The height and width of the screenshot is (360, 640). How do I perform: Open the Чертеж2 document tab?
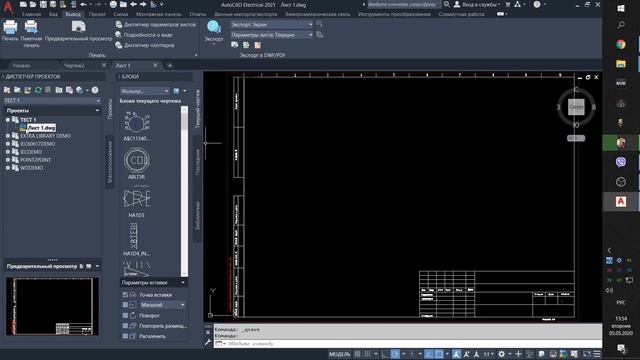[74, 65]
